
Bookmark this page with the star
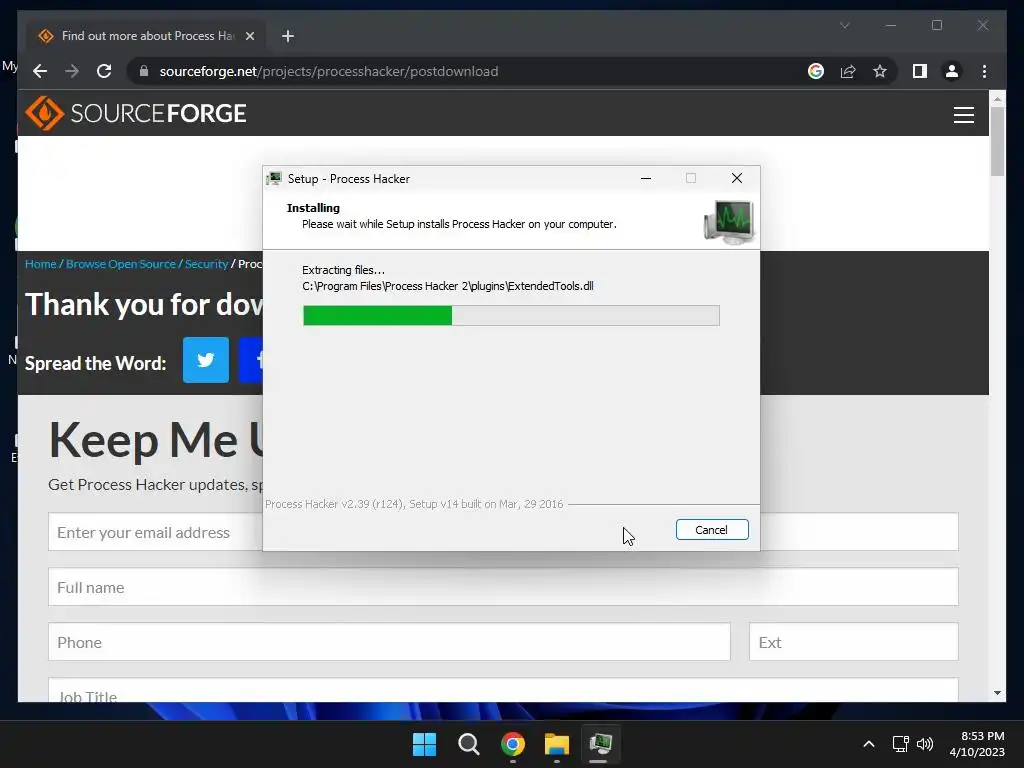click(880, 71)
